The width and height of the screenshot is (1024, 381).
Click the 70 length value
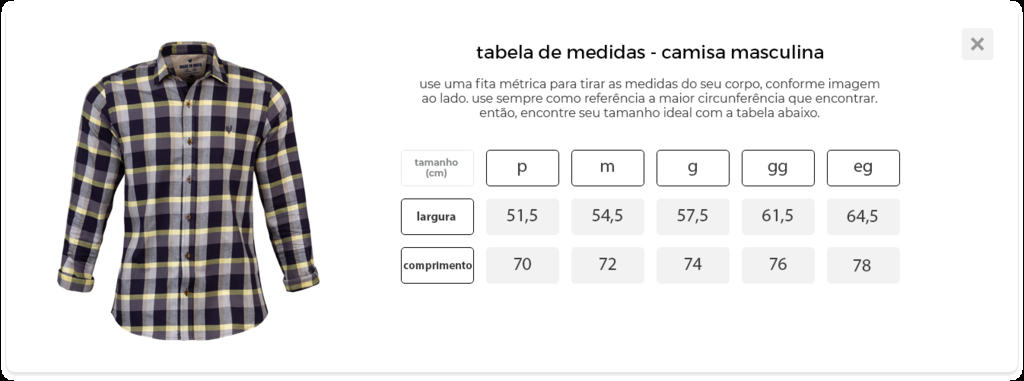point(522,265)
